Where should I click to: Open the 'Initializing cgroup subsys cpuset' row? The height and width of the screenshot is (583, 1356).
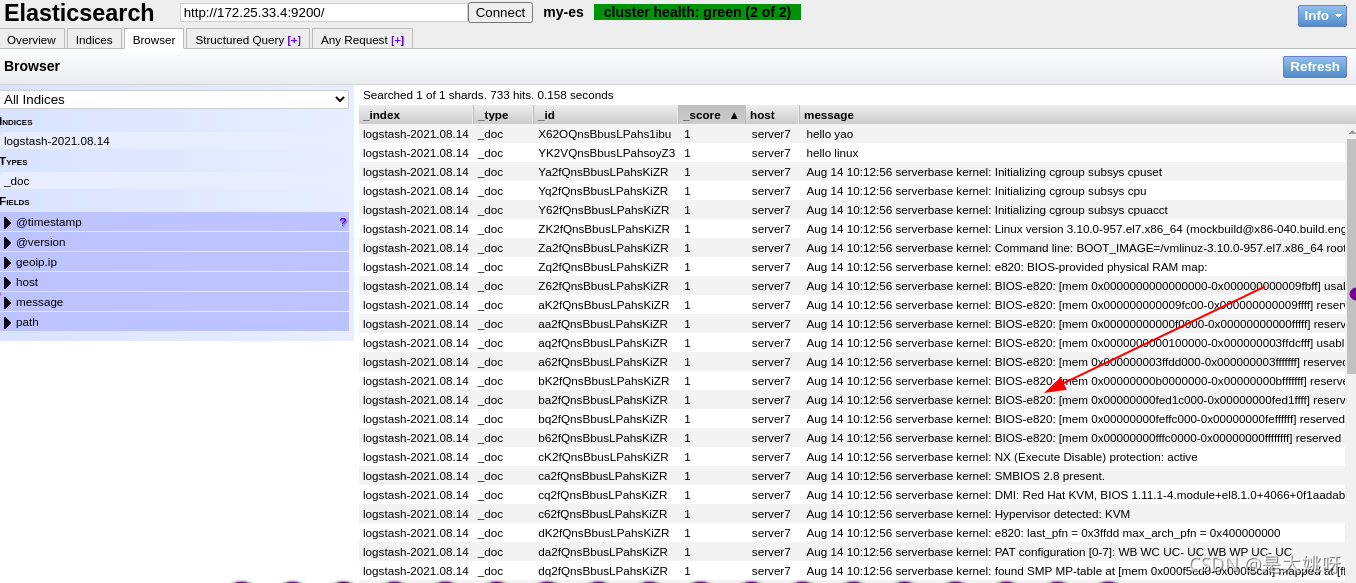[x=853, y=172]
